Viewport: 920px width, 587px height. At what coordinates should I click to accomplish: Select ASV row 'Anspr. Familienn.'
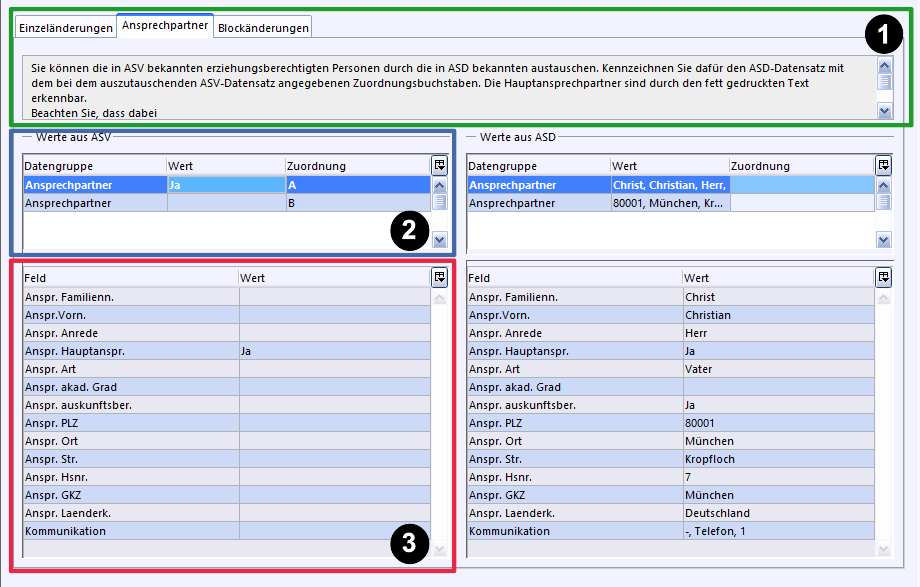226,297
